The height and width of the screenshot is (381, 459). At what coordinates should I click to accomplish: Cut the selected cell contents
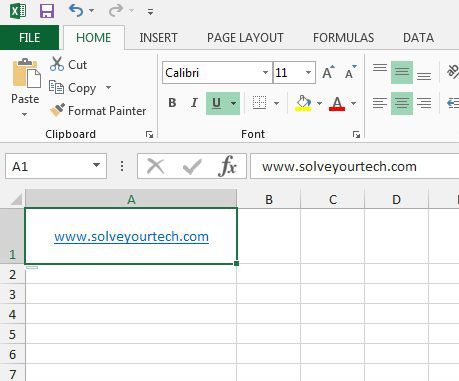(x=69, y=64)
